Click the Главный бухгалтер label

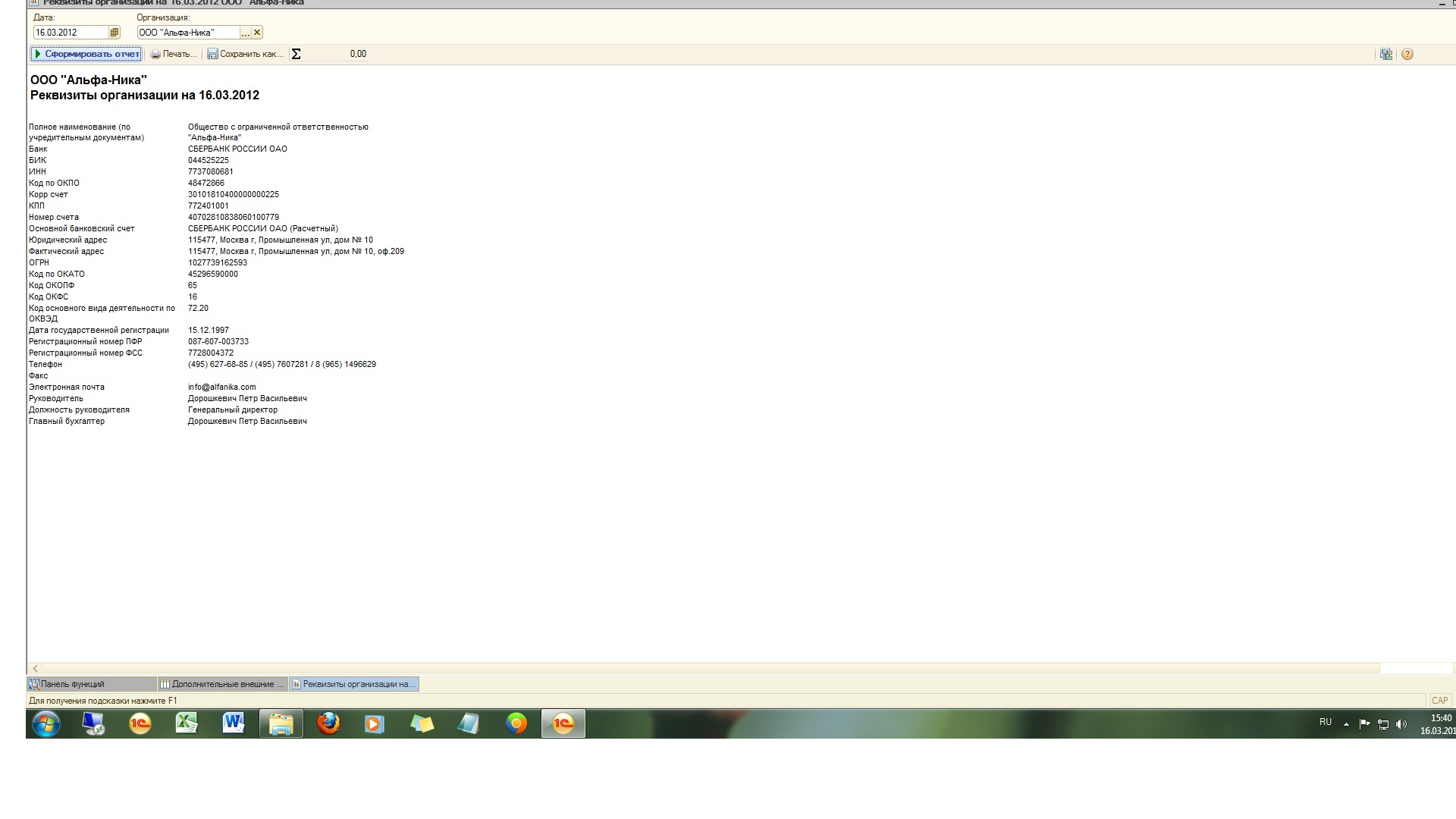(x=67, y=421)
